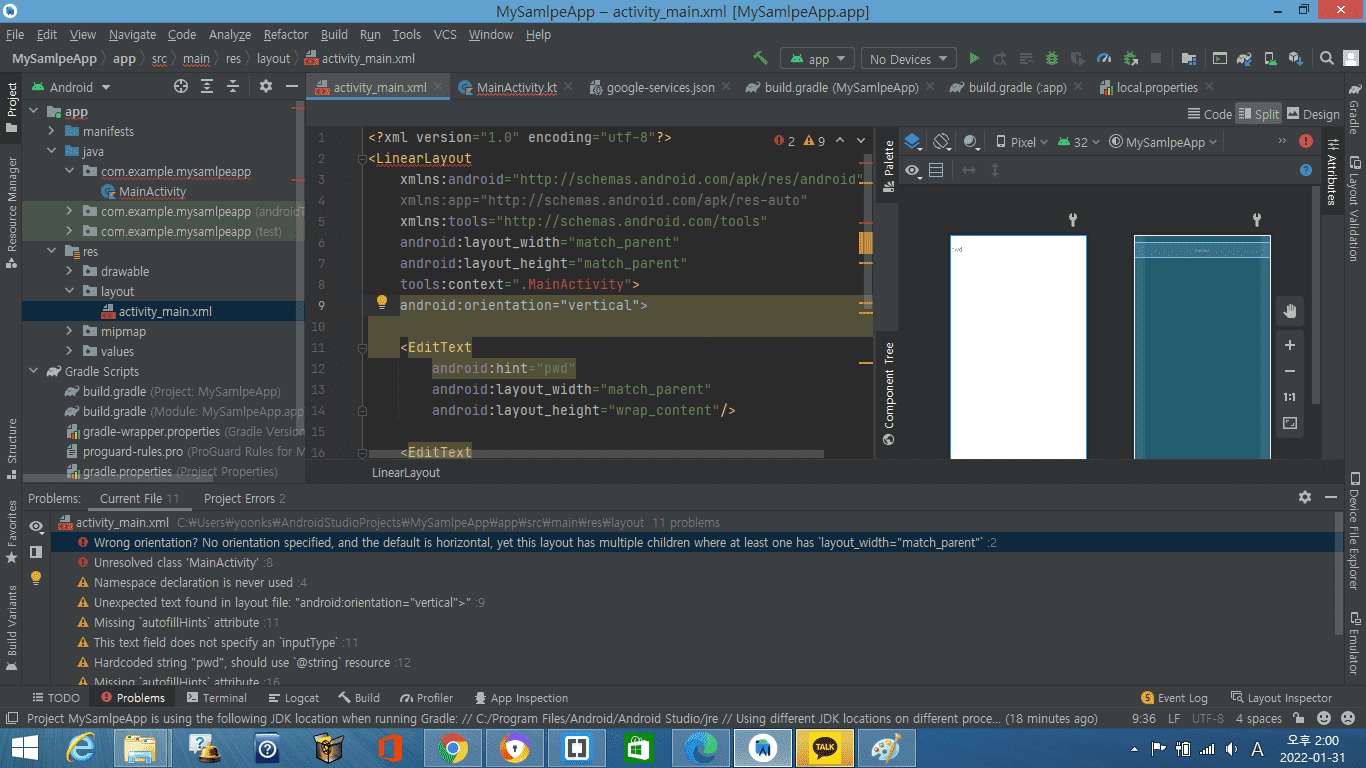Toggle design view options eye icon

click(913, 171)
